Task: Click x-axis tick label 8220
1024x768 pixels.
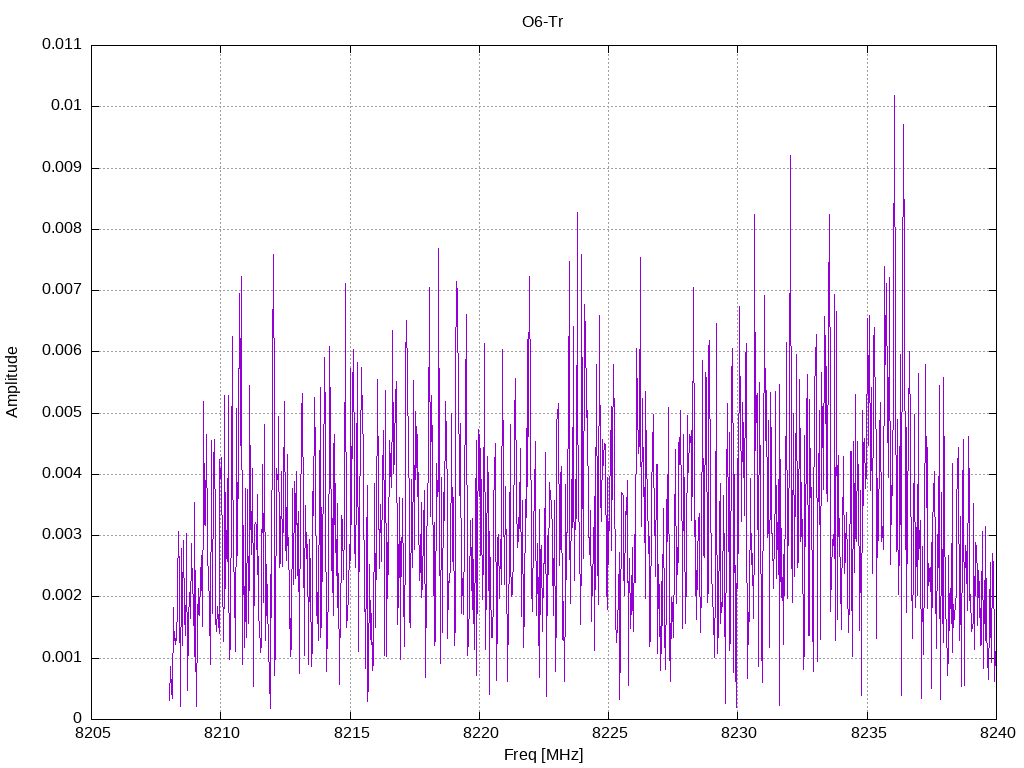Action: tap(480, 733)
